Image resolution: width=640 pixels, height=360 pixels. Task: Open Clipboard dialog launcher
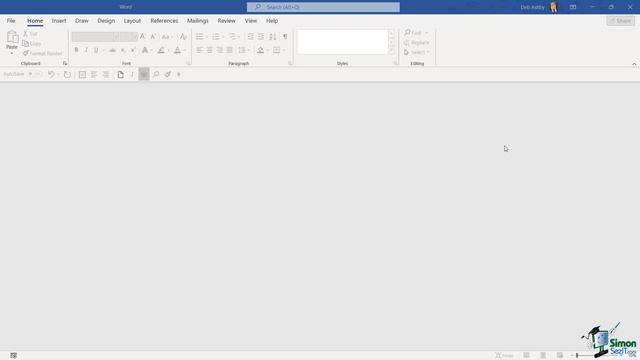[x=65, y=63]
